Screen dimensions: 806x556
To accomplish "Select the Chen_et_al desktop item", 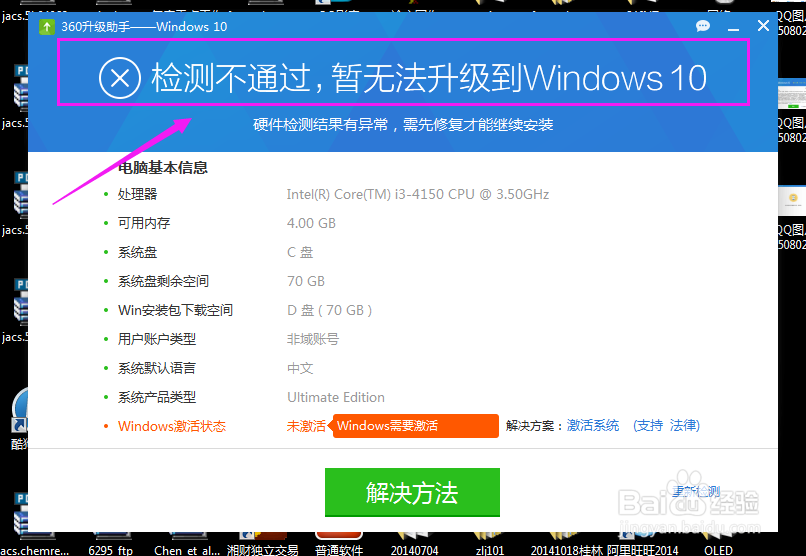I will (x=187, y=545).
